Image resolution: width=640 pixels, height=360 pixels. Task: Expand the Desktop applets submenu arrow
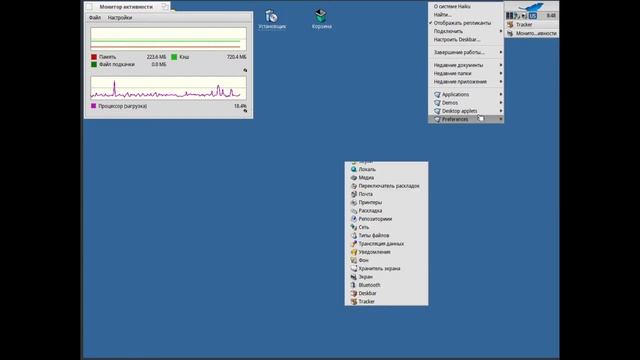(500, 111)
